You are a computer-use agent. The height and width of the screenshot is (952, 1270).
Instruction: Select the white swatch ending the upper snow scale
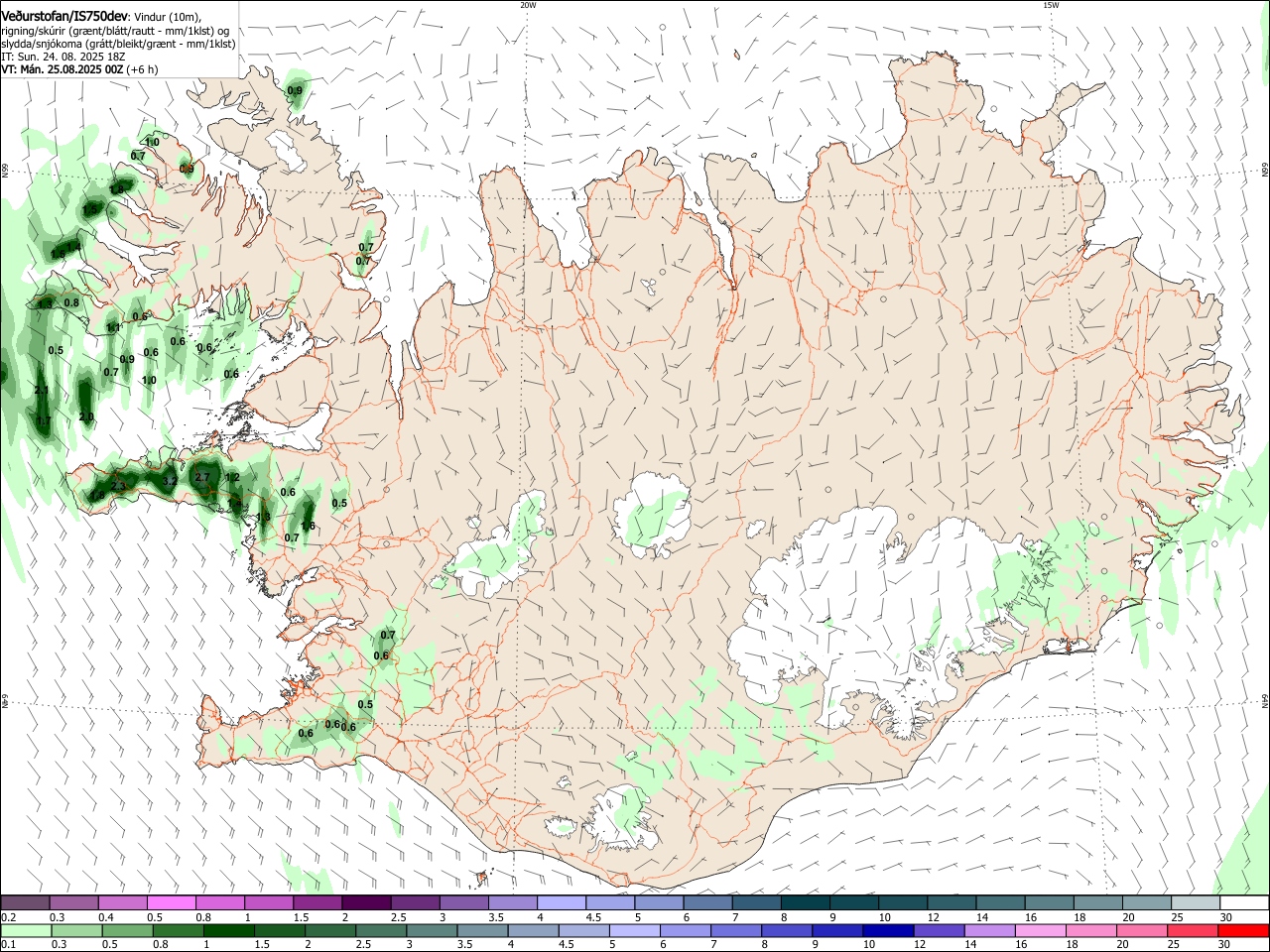point(1244,902)
